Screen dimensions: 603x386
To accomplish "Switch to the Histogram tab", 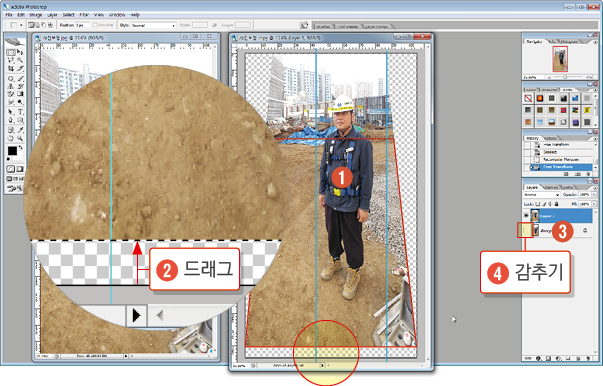I will tap(569, 41).
